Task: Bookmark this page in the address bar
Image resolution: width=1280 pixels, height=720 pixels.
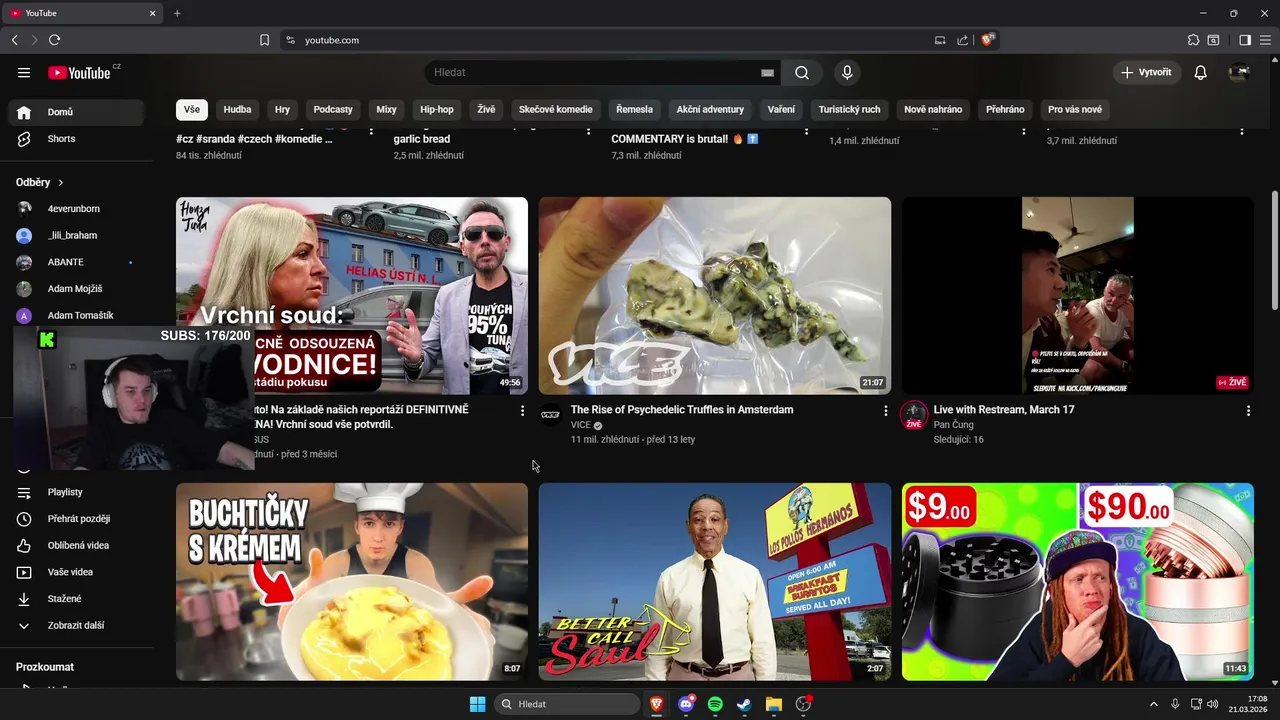Action: (264, 40)
